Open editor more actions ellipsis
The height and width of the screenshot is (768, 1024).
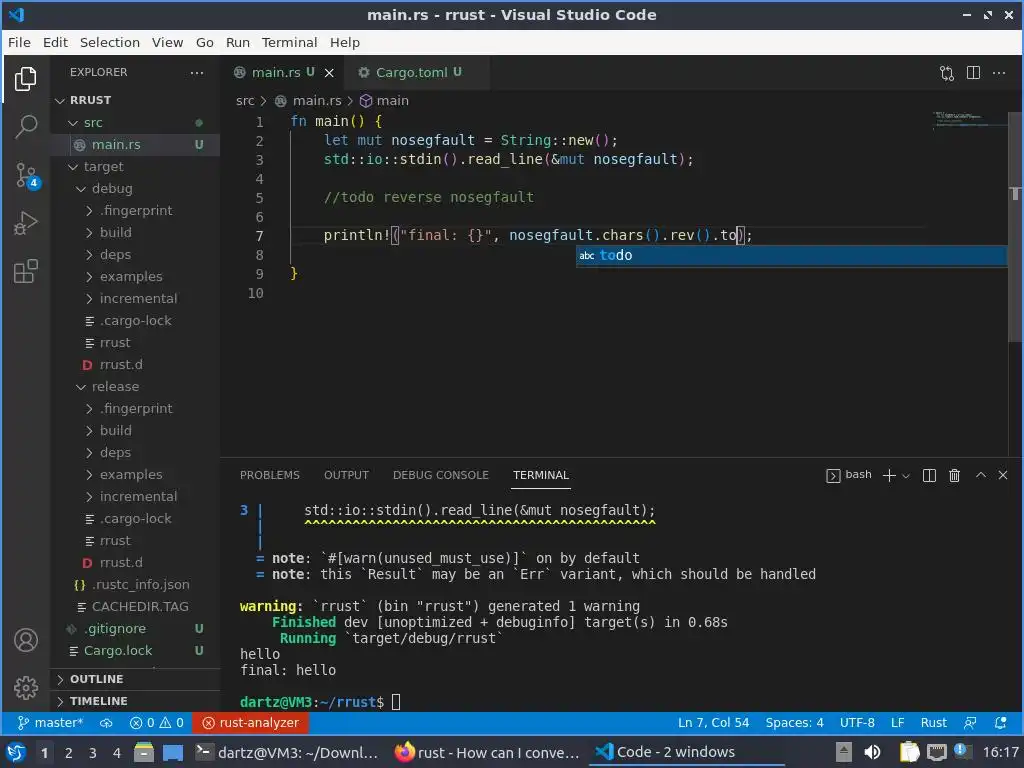(x=999, y=72)
